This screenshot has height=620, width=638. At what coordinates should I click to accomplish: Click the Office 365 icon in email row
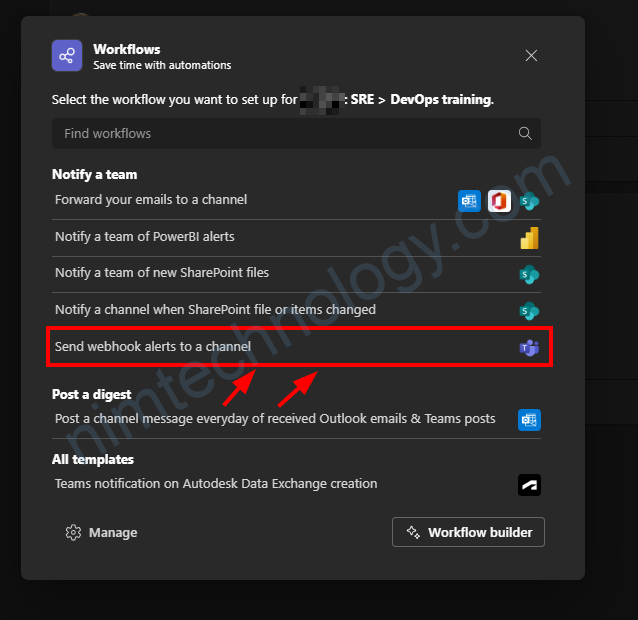click(499, 201)
